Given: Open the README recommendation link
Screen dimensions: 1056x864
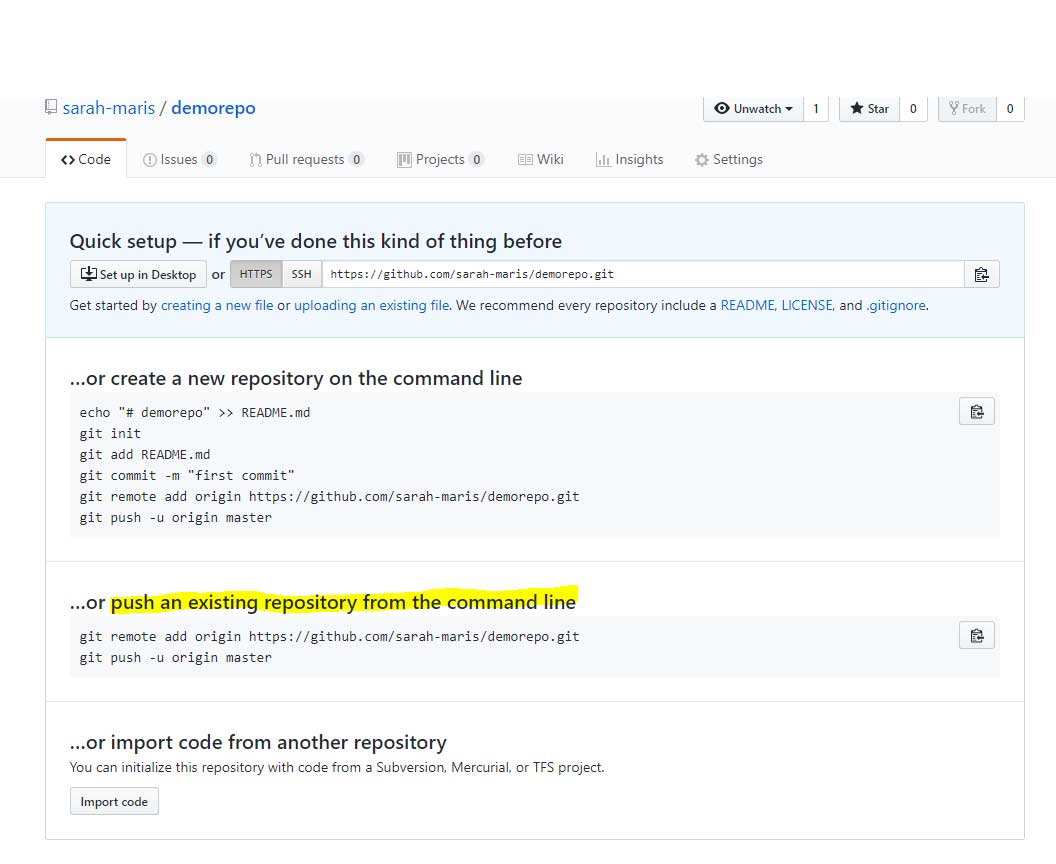Looking at the screenshot, I should [x=748, y=305].
